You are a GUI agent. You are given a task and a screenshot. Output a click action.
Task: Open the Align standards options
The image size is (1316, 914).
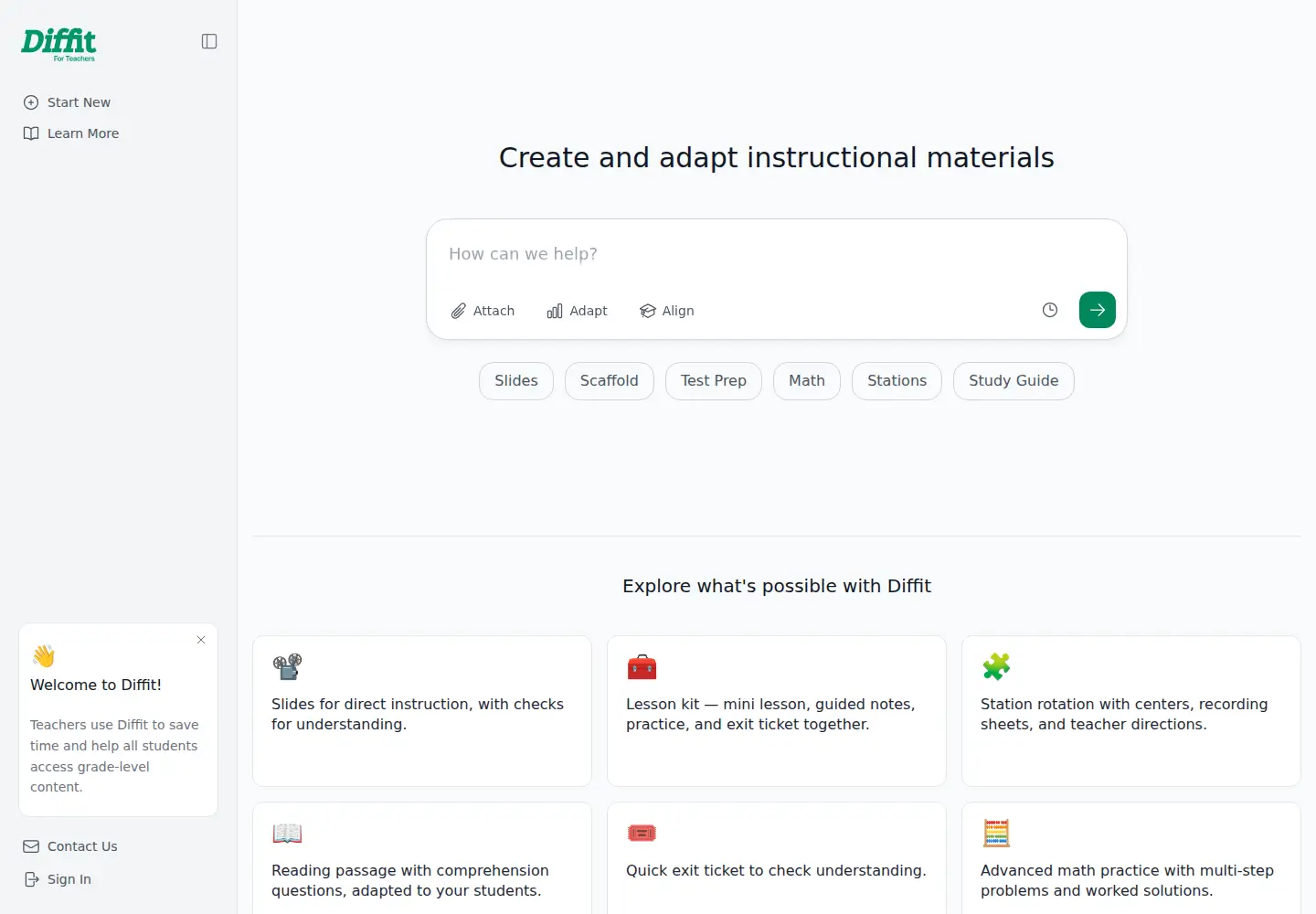667,311
